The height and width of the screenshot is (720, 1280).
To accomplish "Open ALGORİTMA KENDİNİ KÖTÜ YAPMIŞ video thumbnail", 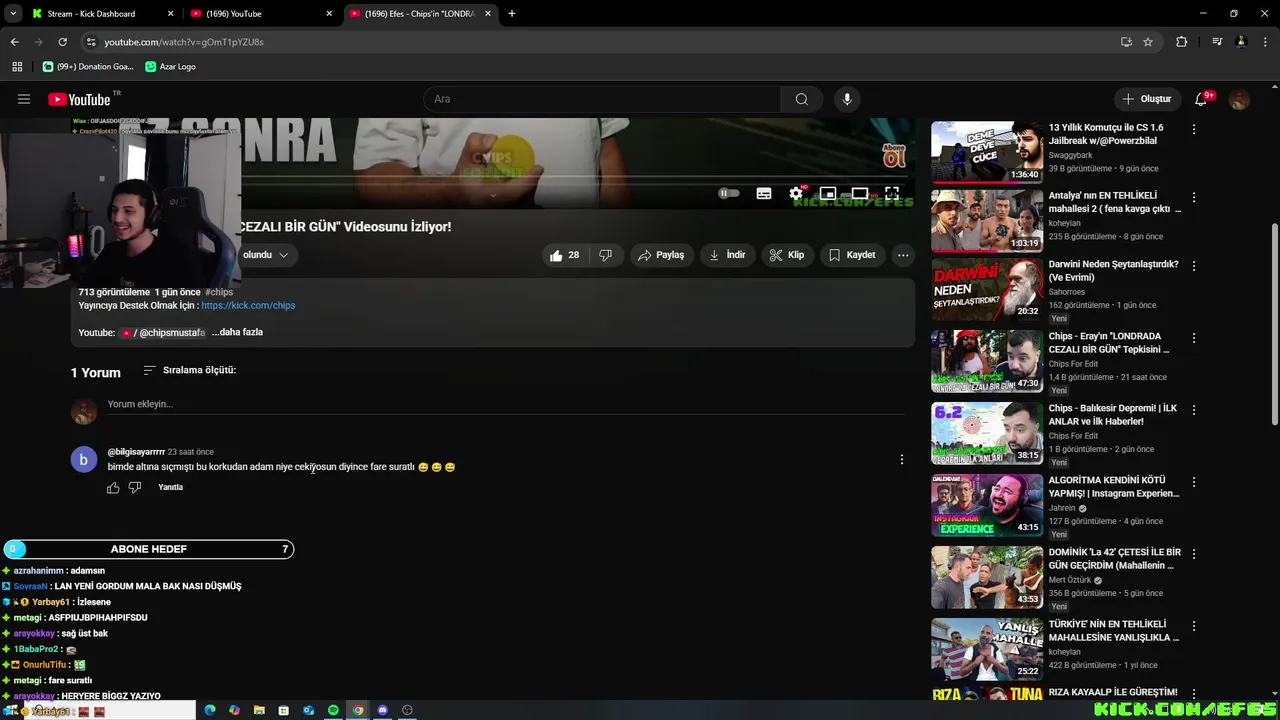I will (987, 505).
